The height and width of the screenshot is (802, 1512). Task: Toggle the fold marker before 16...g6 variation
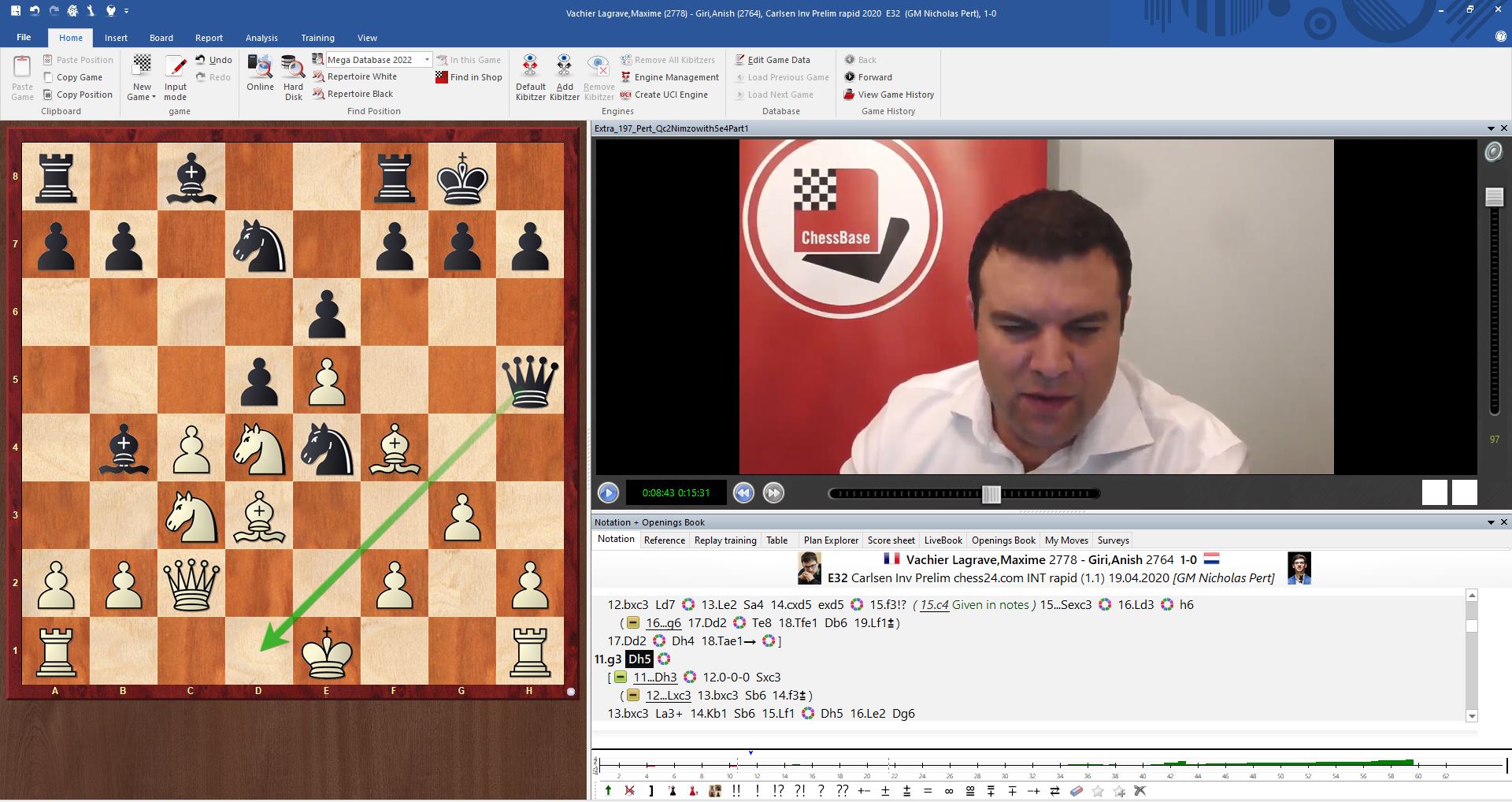click(633, 623)
